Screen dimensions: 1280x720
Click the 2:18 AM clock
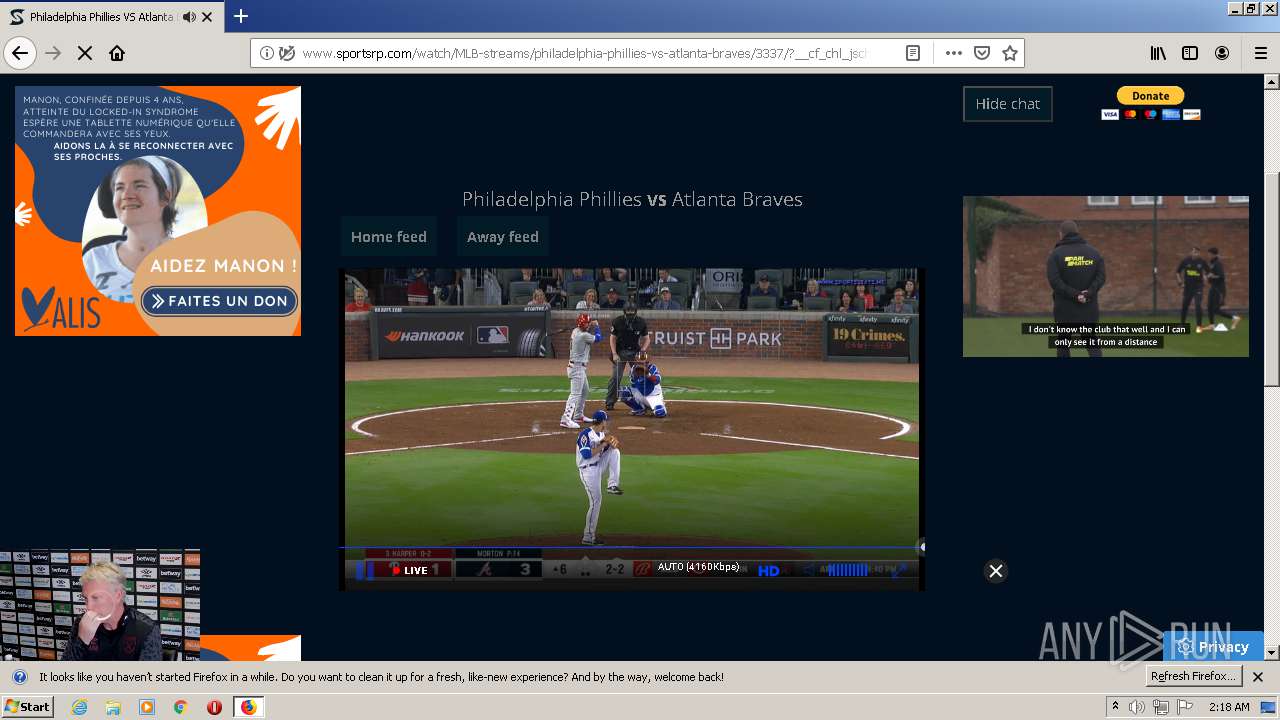tap(1229, 707)
